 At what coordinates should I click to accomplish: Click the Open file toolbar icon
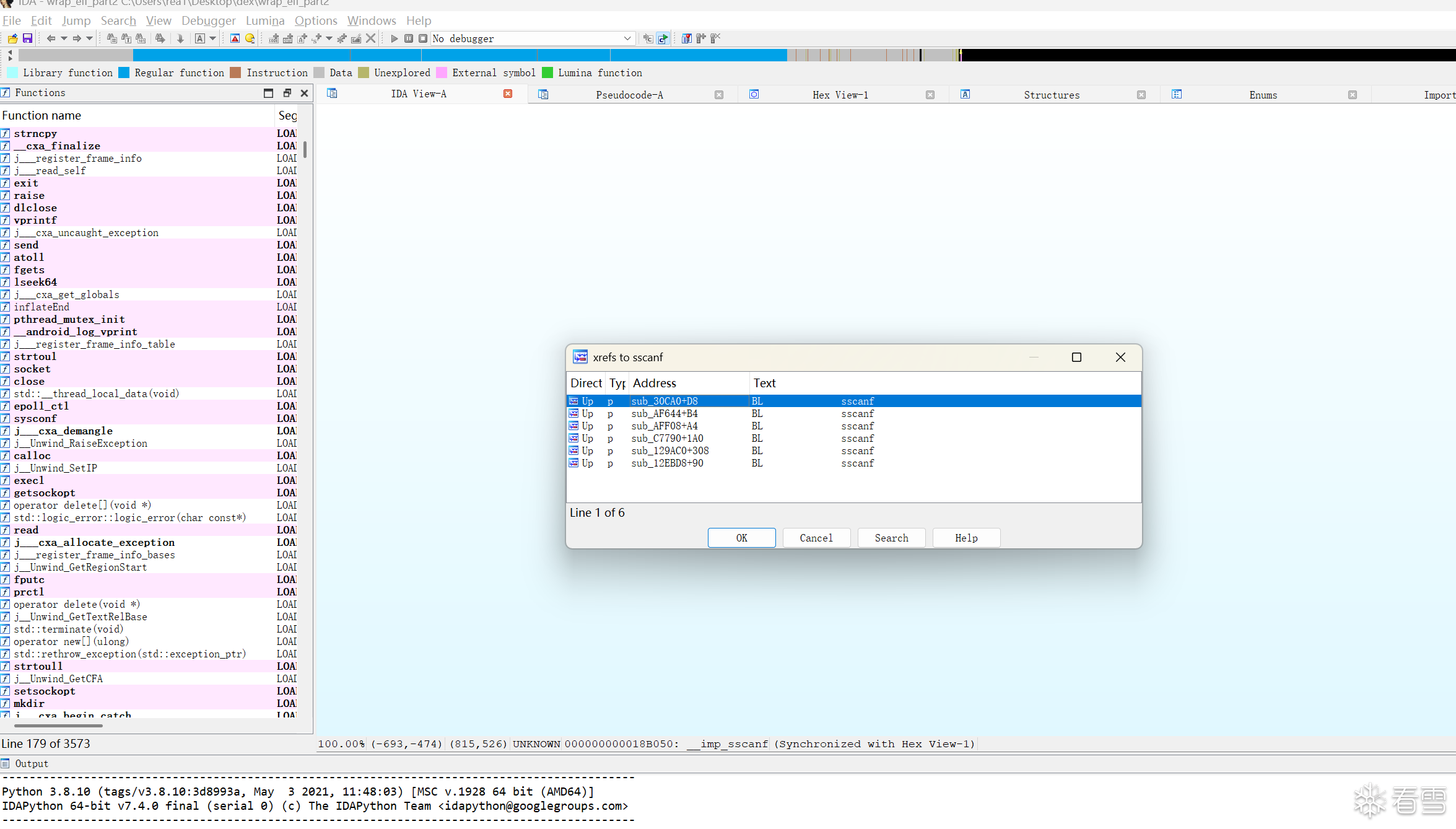coord(12,38)
